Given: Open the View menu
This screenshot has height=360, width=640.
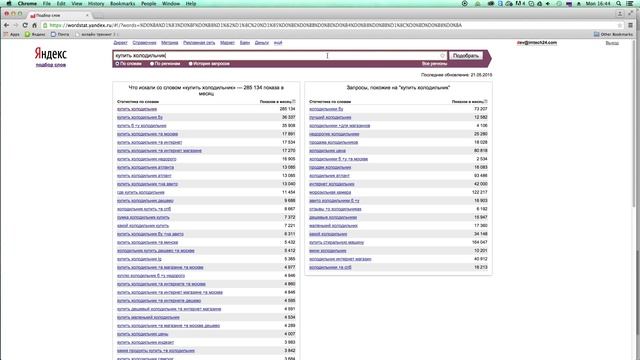Looking at the screenshot, I should pyautogui.click(x=77, y=4).
